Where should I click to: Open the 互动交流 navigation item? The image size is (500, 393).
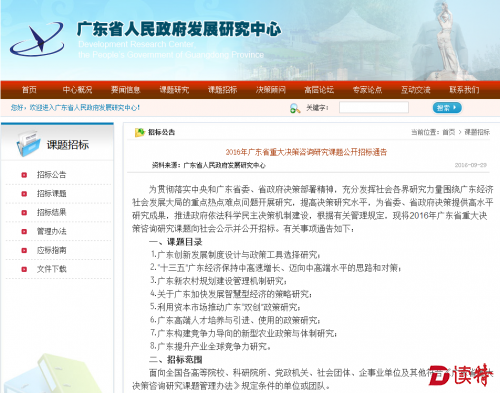pyautogui.click(x=416, y=90)
